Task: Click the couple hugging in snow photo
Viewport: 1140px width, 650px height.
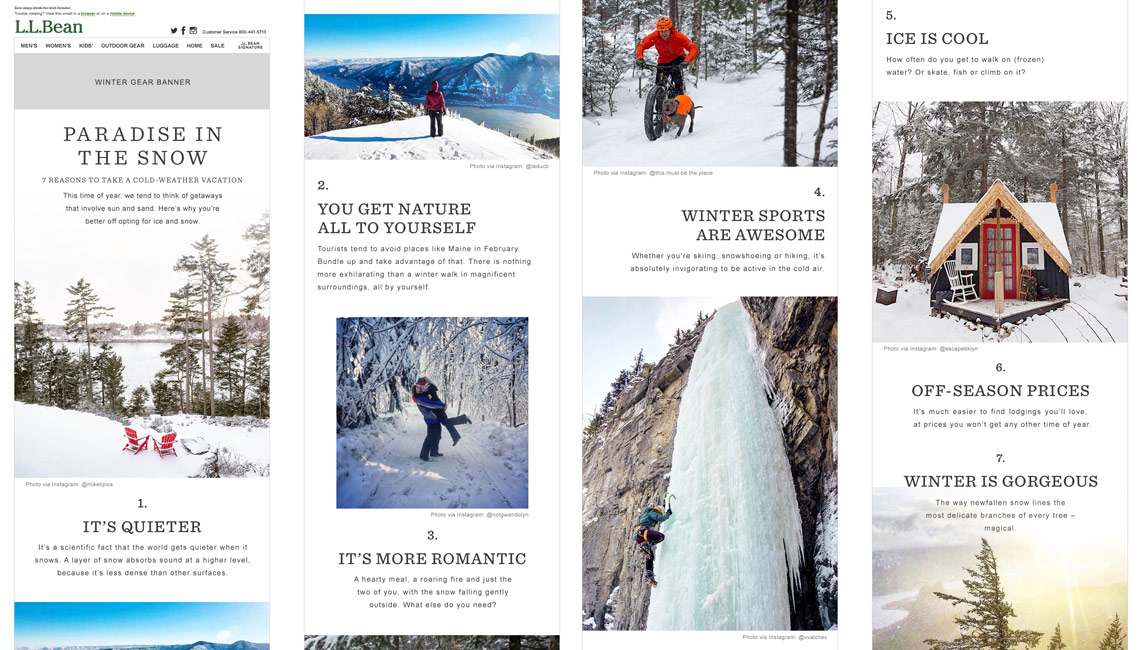Action: tap(432, 412)
